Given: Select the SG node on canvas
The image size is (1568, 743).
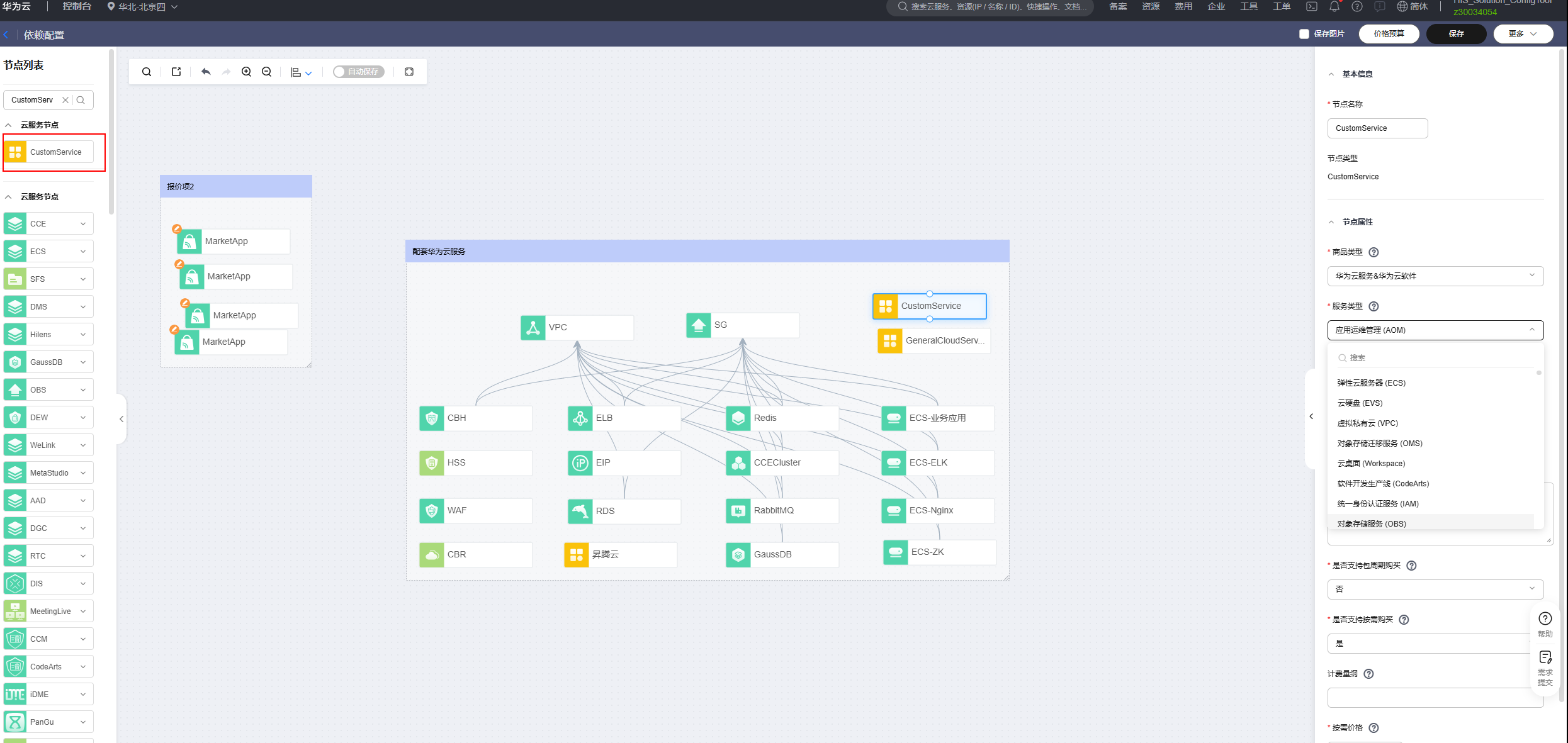Looking at the screenshot, I should (x=742, y=325).
